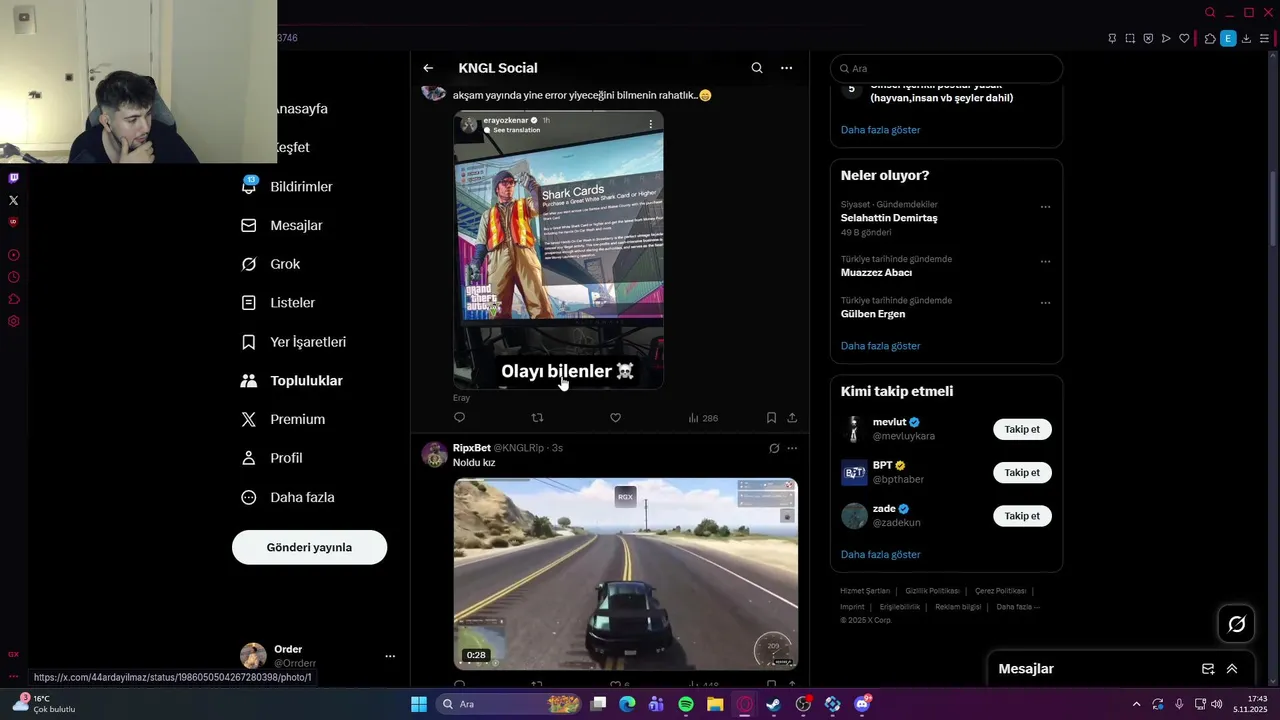Open RipxBet profile avatar

[x=434, y=454]
